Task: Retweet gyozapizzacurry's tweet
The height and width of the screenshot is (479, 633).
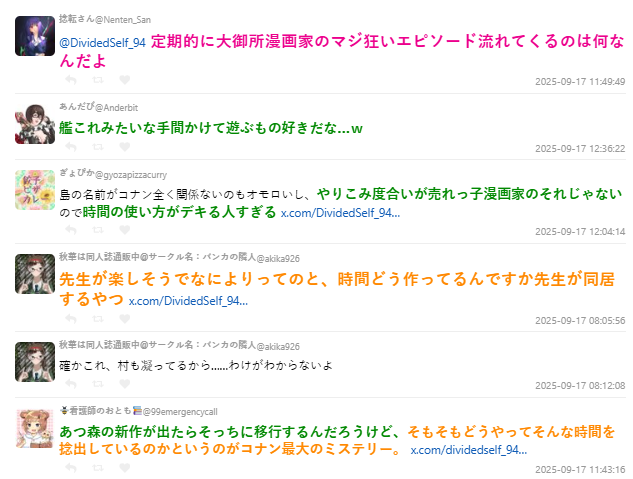Action: click(x=97, y=230)
